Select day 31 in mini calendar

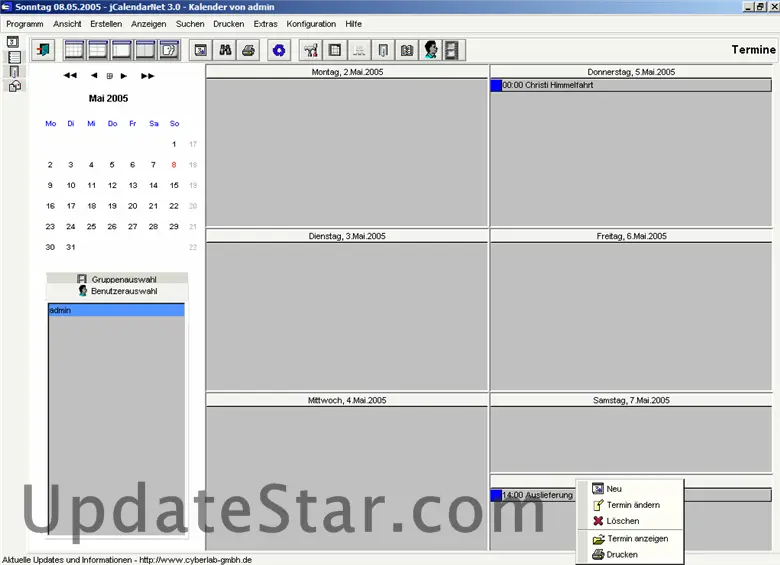point(71,247)
